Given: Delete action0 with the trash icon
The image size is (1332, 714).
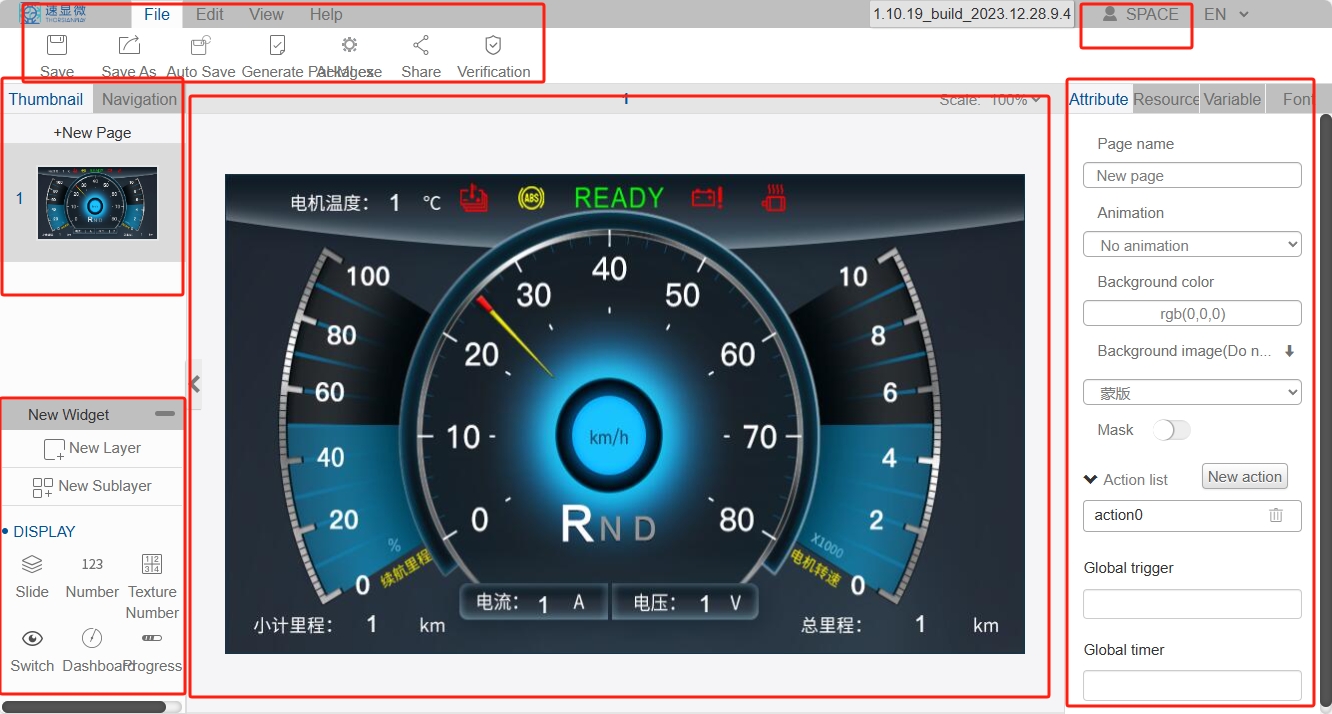Looking at the screenshot, I should tap(1276, 515).
